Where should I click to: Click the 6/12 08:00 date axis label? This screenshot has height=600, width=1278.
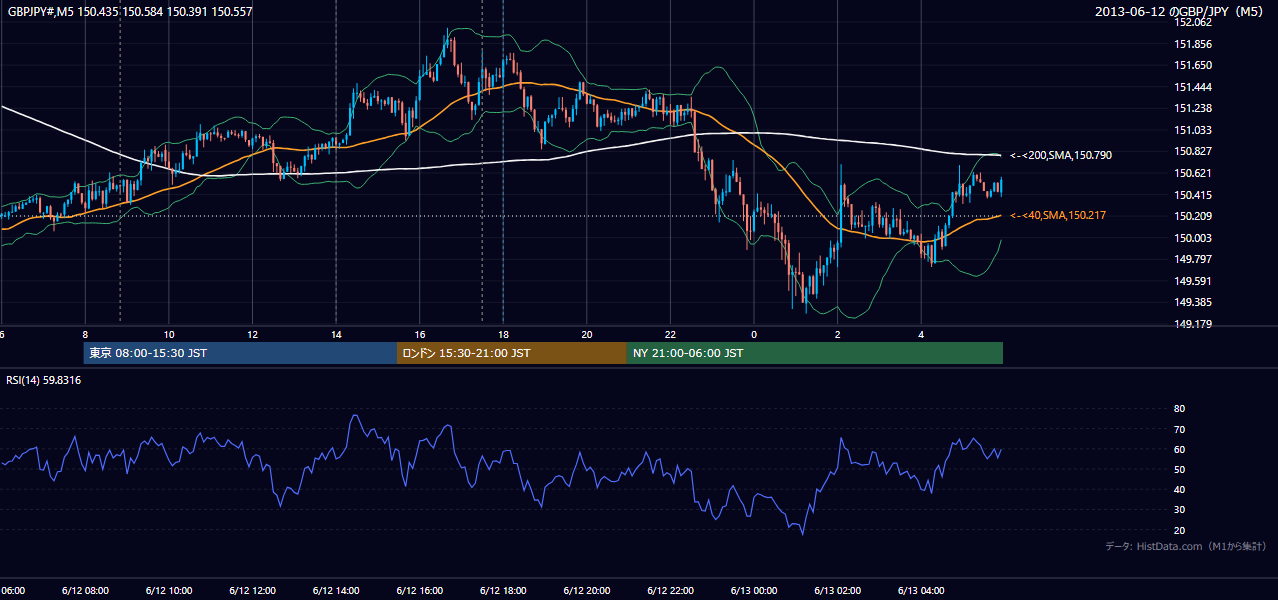(85, 590)
